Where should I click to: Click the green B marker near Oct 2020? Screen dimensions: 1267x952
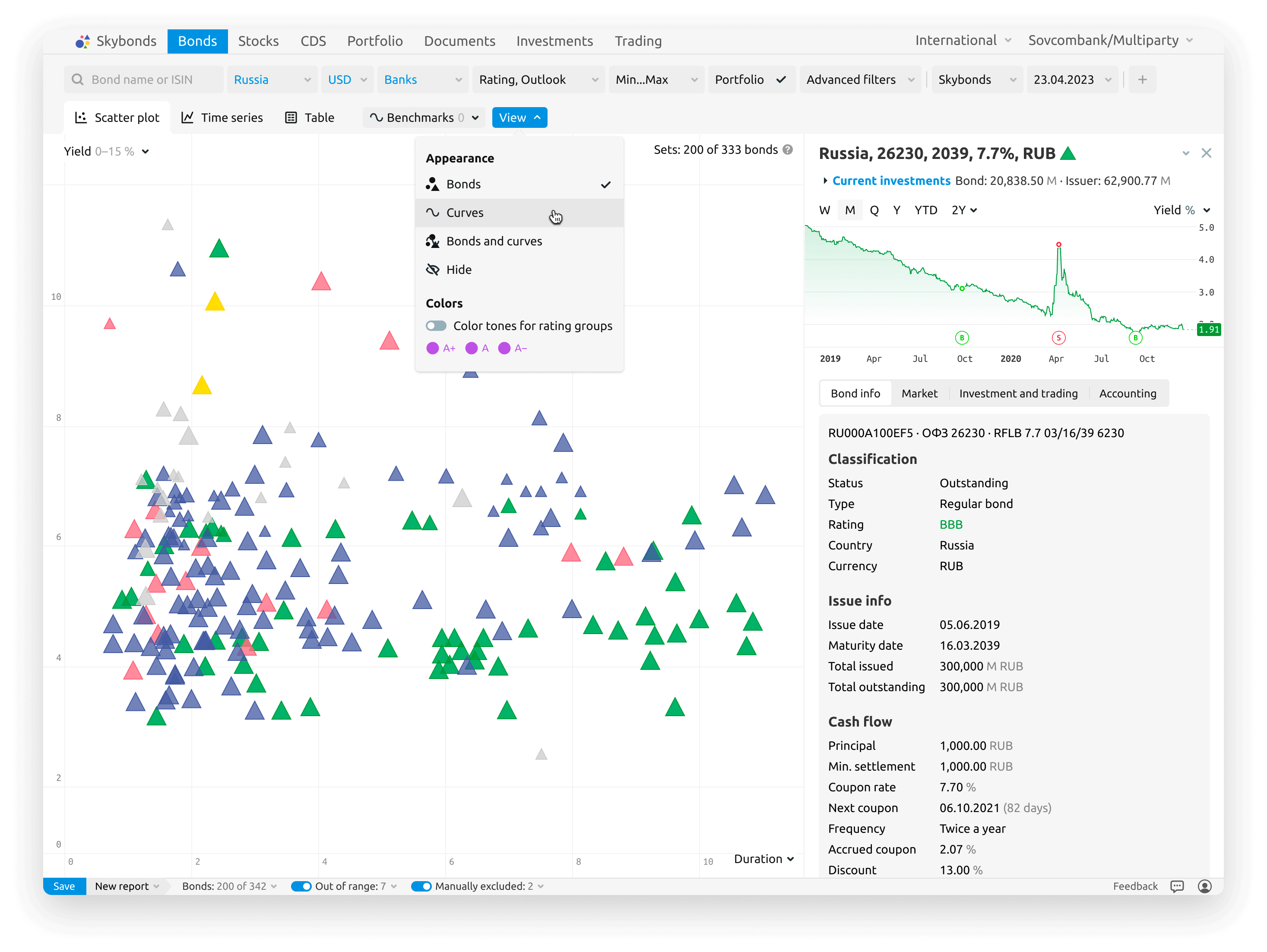click(x=1135, y=338)
